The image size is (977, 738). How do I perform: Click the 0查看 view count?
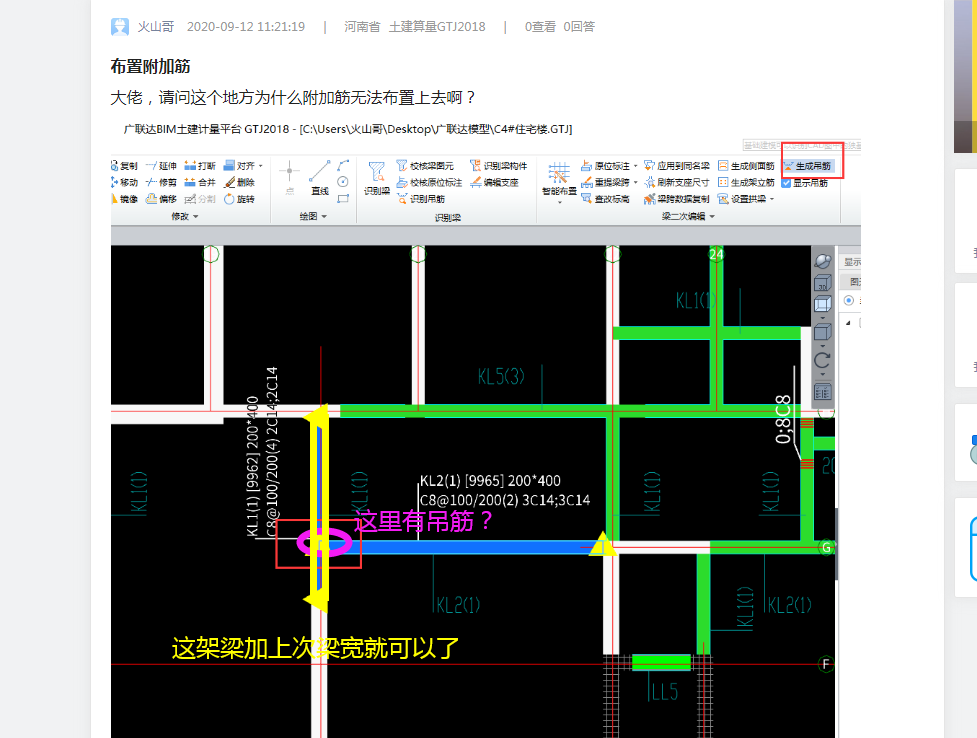(x=540, y=26)
